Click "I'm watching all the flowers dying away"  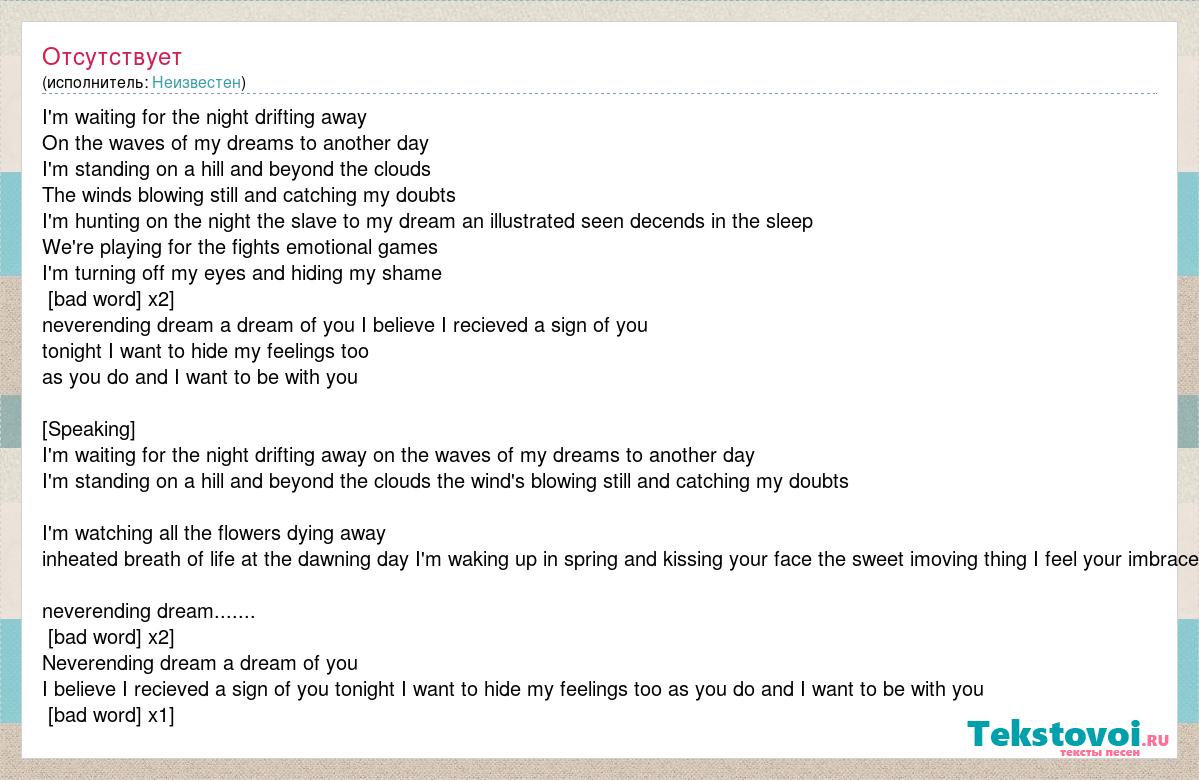(214, 534)
